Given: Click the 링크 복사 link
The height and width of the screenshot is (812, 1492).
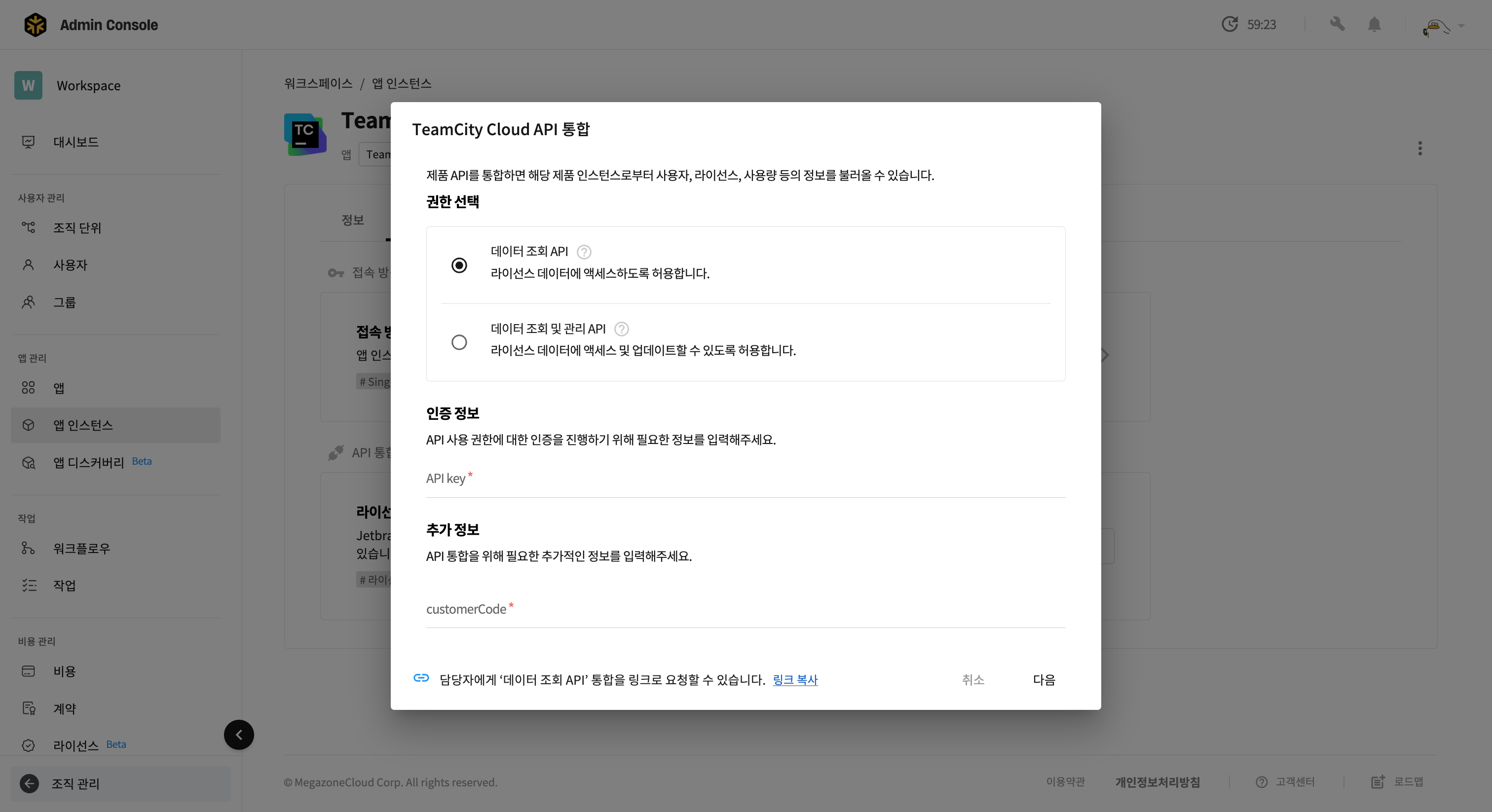Looking at the screenshot, I should click(795, 679).
